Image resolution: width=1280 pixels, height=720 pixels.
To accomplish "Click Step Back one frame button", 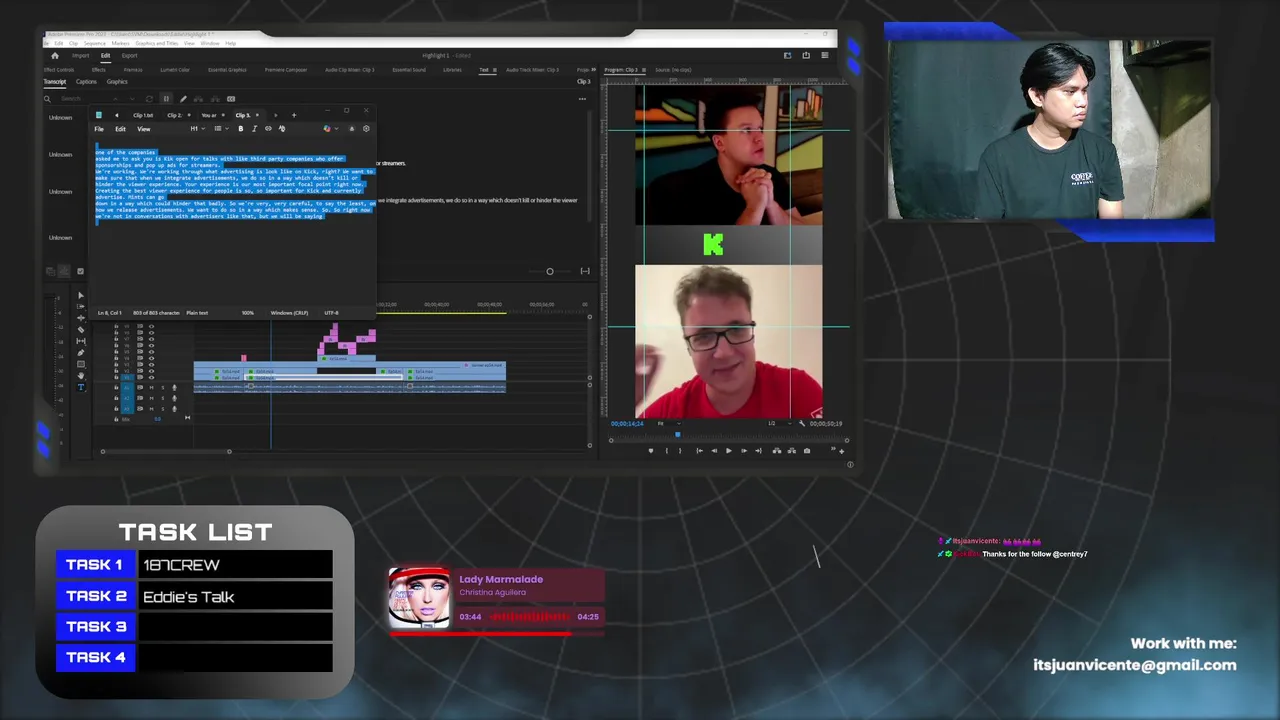I will pyautogui.click(x=714, y=451).
